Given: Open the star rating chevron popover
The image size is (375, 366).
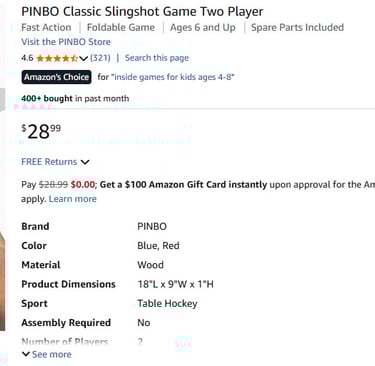Looking at the screenshot, I should 84,59.
